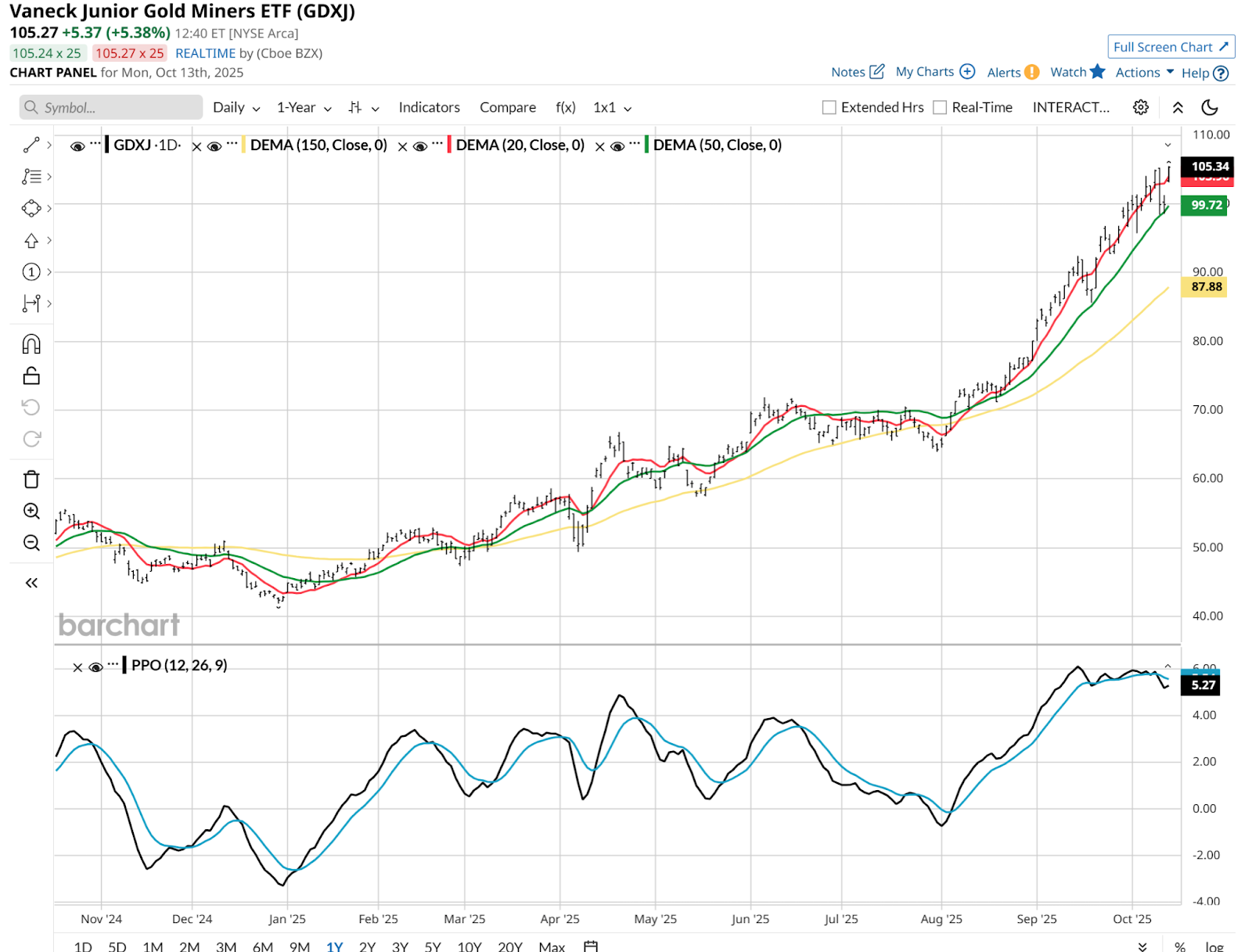Open the Daily frequency dropdown
Image resolution: width=1252 pixels, height=952 pixels.
(x=236, y=107)
